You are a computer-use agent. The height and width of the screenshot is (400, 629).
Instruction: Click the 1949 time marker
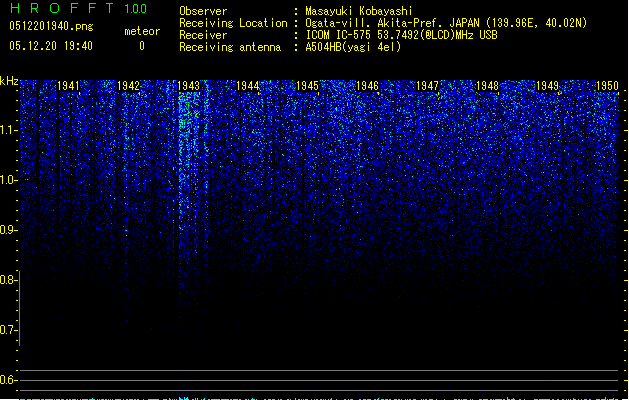click(x=548, y=86)
